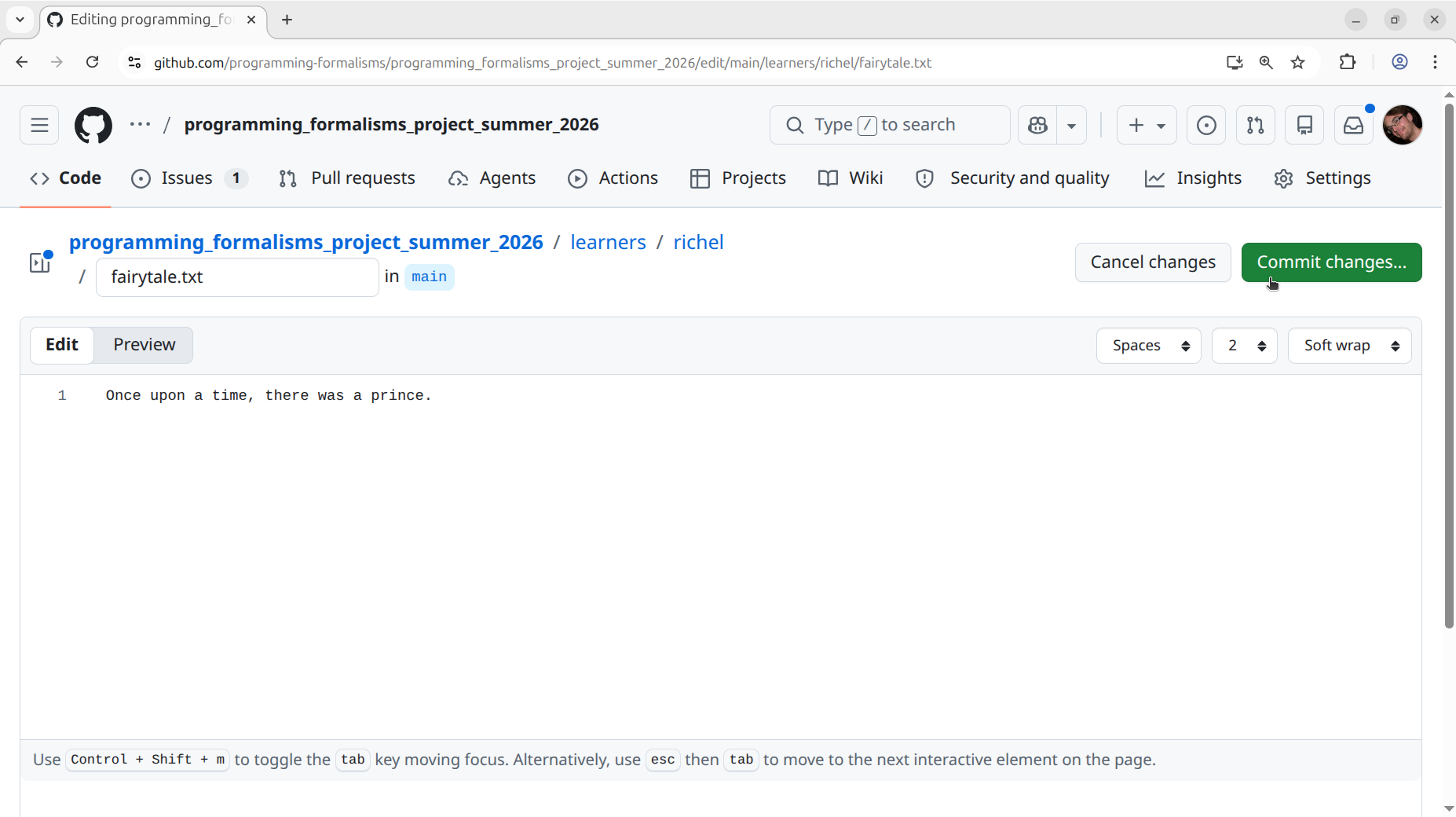Click Cancel changes button

coord(1153,262)
